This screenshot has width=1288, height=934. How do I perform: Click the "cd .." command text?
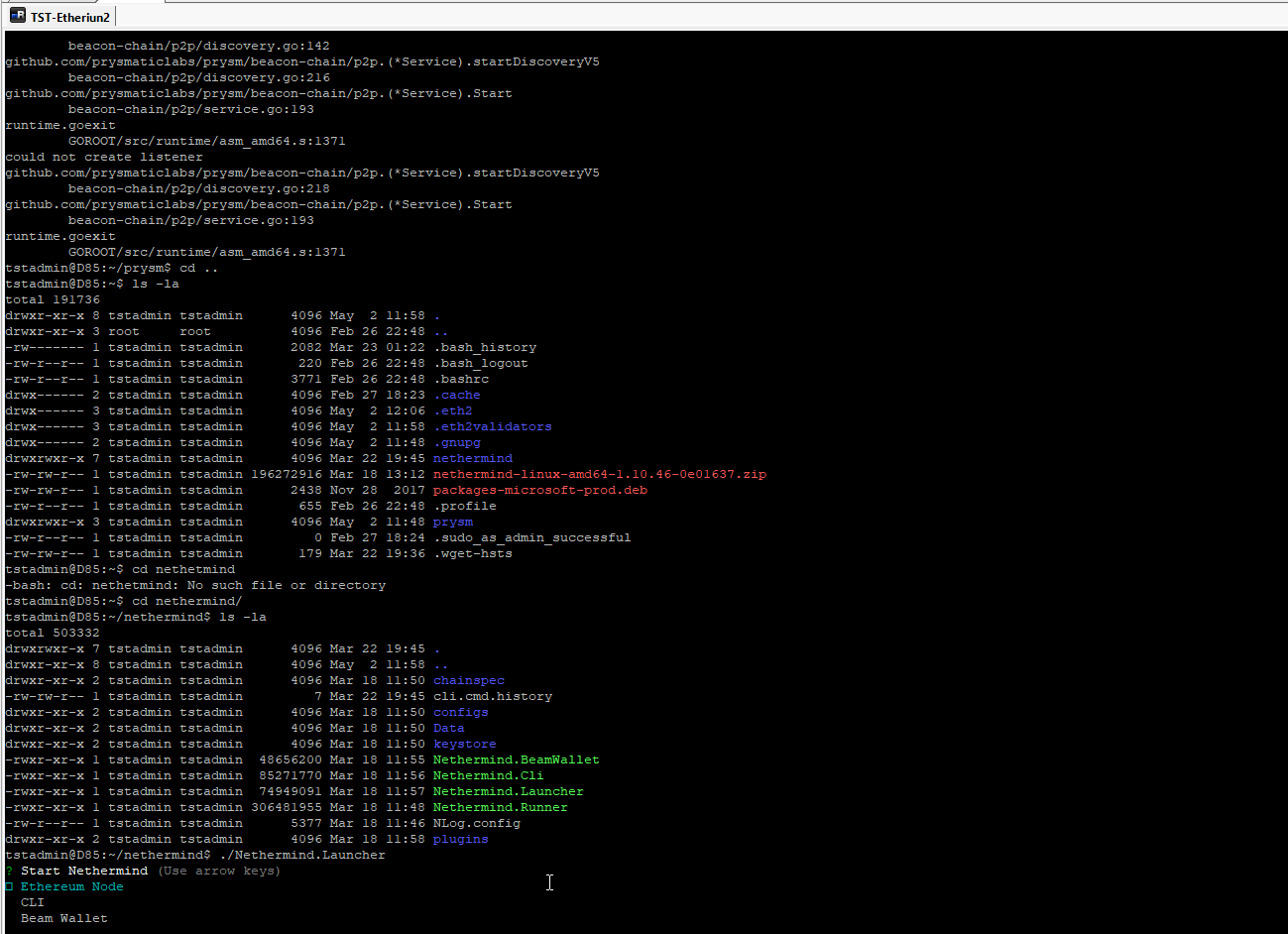click(x=199, y=268)
